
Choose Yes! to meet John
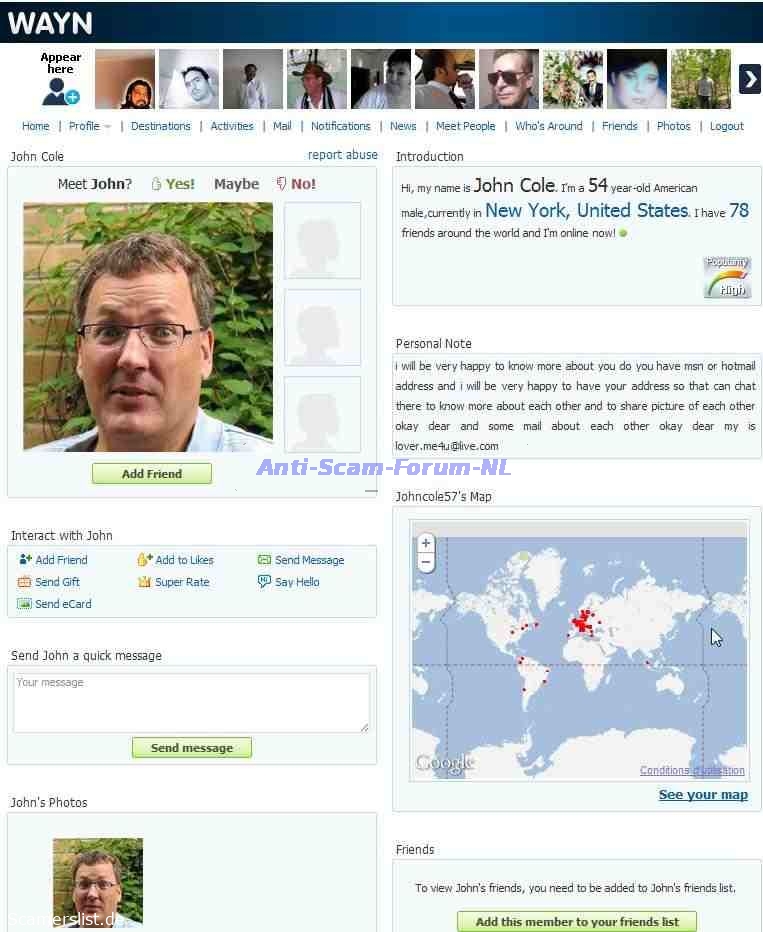tap(173, 184)
